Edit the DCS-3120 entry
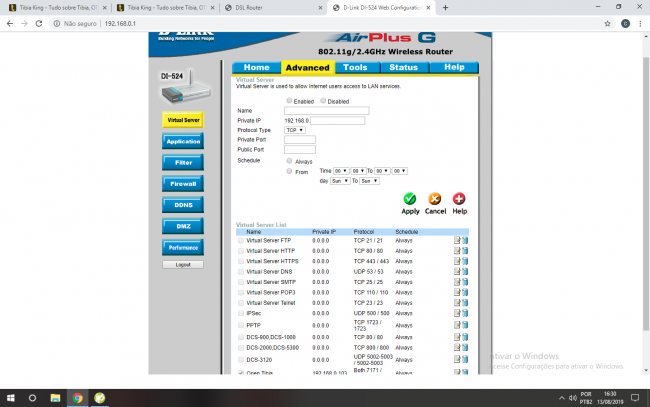650x407 pixels. coord(457,359)
